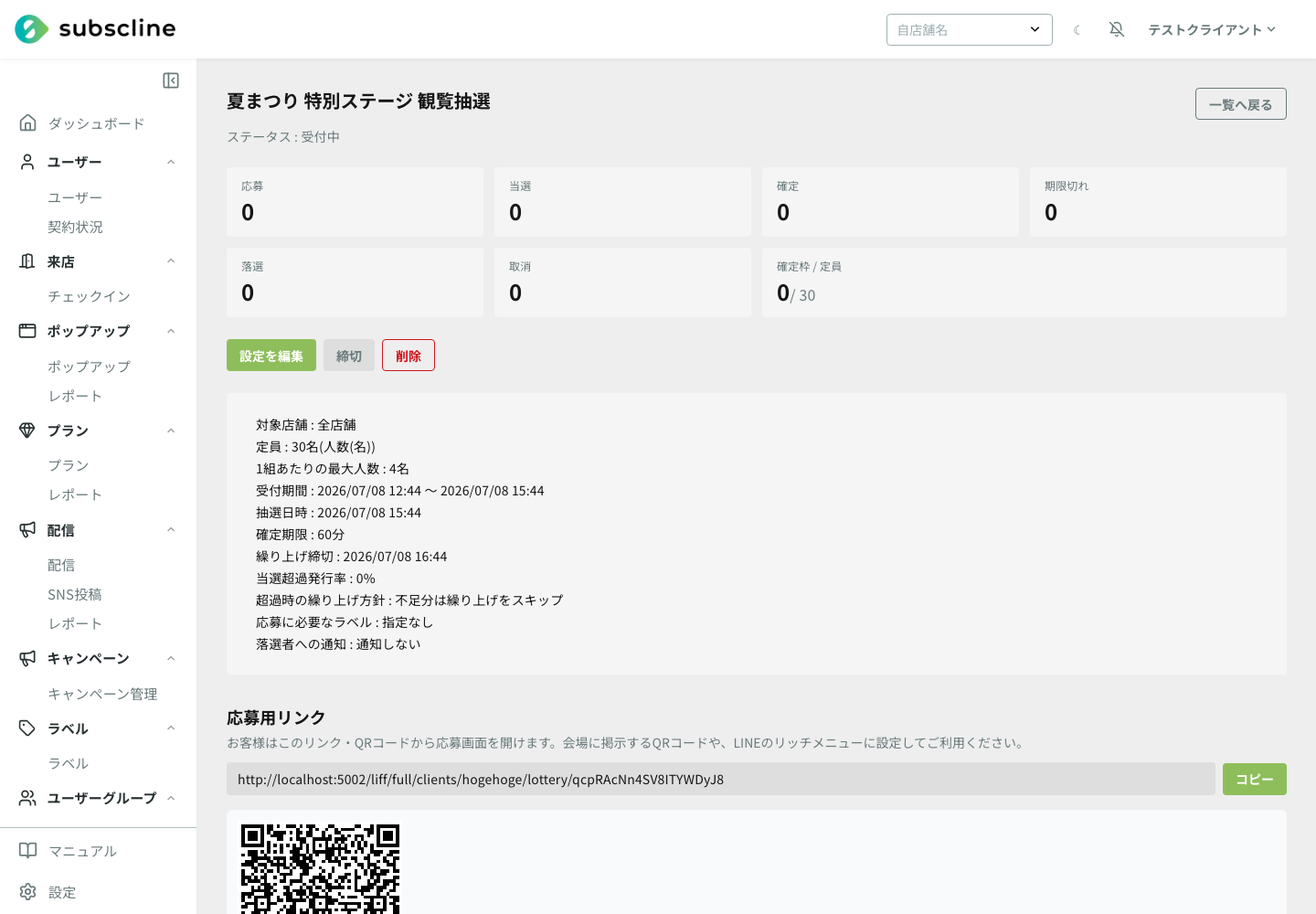
Task: Click the マニュアル book icon
Action: coord(28,851)
